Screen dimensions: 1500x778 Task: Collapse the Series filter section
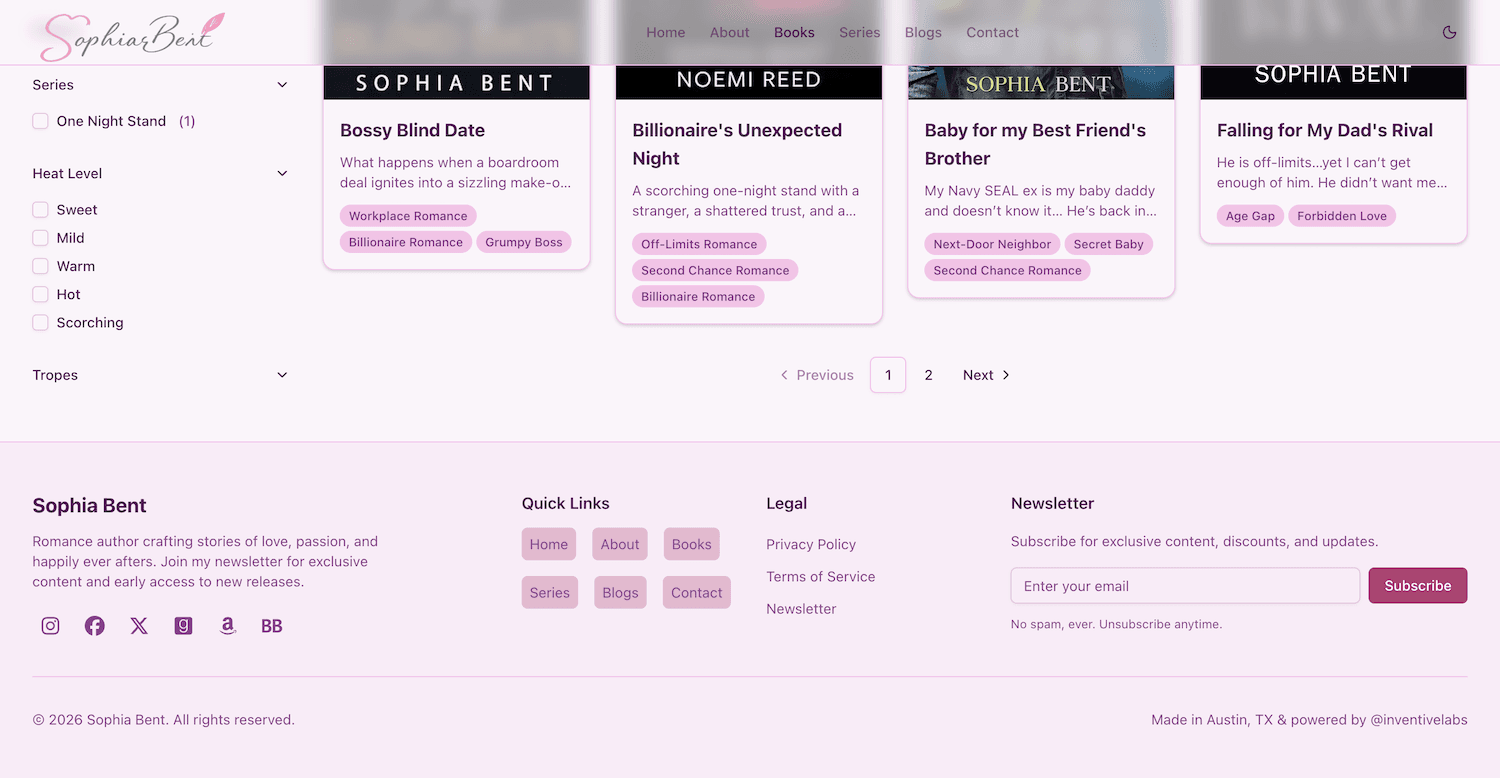281,84
